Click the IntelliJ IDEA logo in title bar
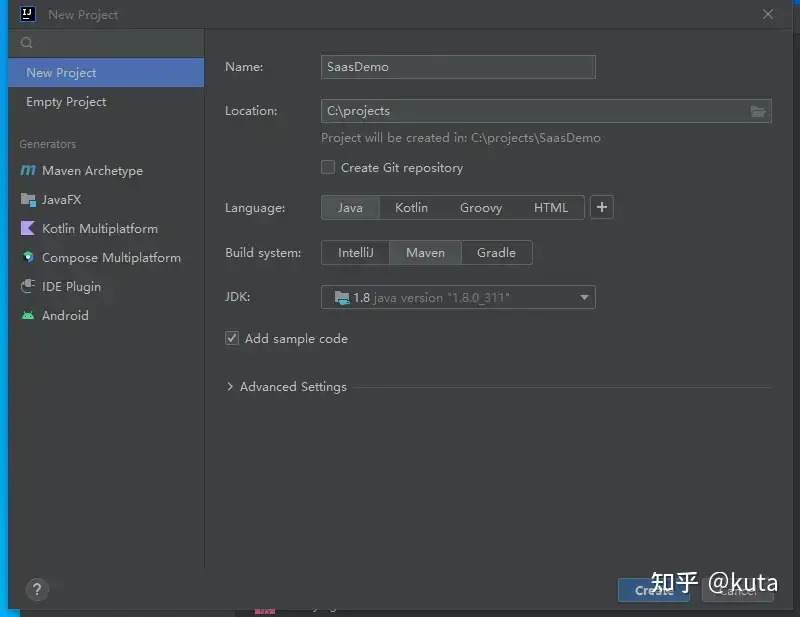The image size is (800, 617). click(x=28, y=14)
